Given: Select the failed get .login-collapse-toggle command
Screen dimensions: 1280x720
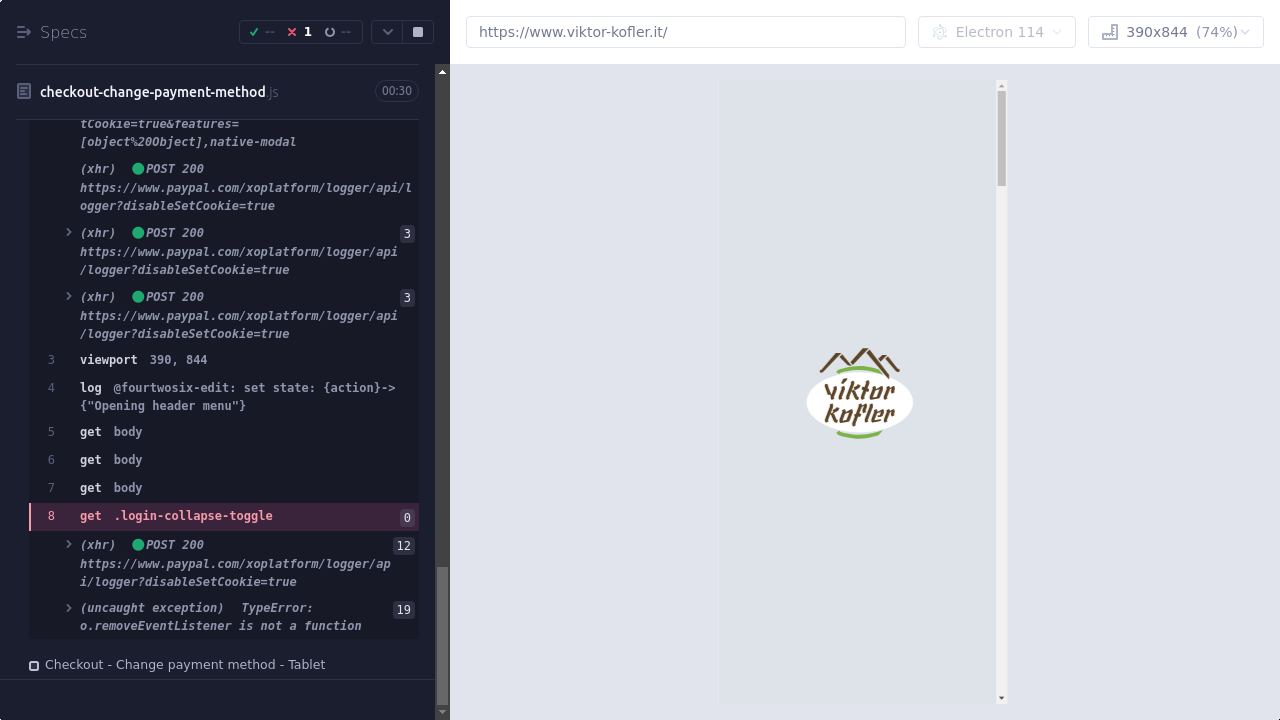Looking at the screenshot, I should click(x=176, y=516).
